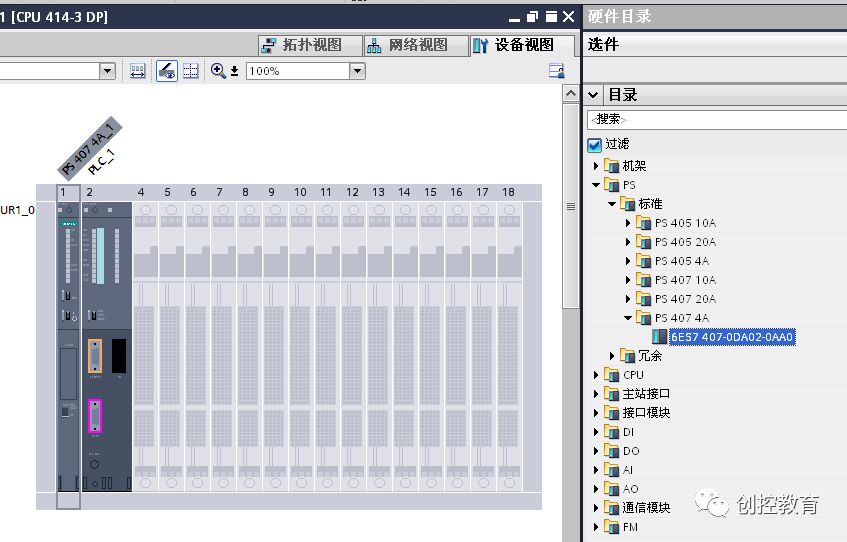
Task: Click the PLC_1 module label
Action: tap(102, 162)
